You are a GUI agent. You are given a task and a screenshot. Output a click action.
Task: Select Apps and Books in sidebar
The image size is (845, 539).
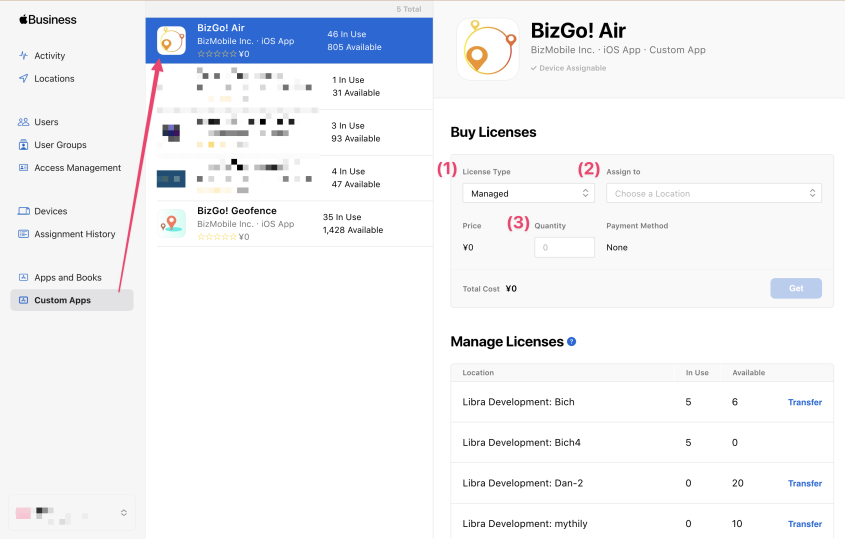pyautogui.click(x=67, y=277)
